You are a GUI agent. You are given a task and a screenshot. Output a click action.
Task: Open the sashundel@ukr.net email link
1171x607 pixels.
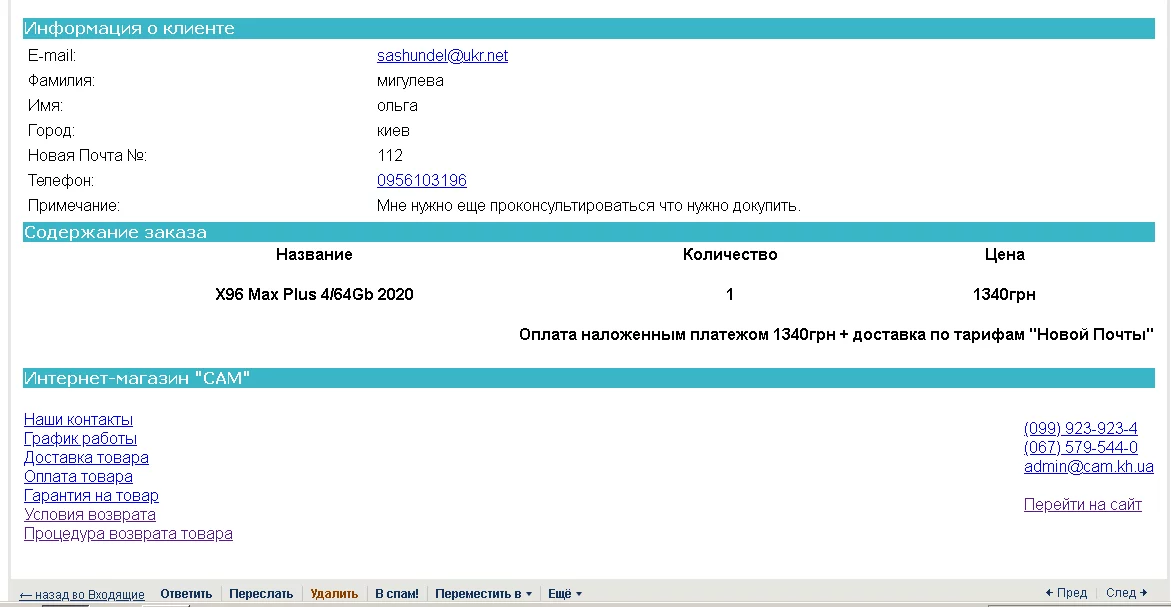442,55
